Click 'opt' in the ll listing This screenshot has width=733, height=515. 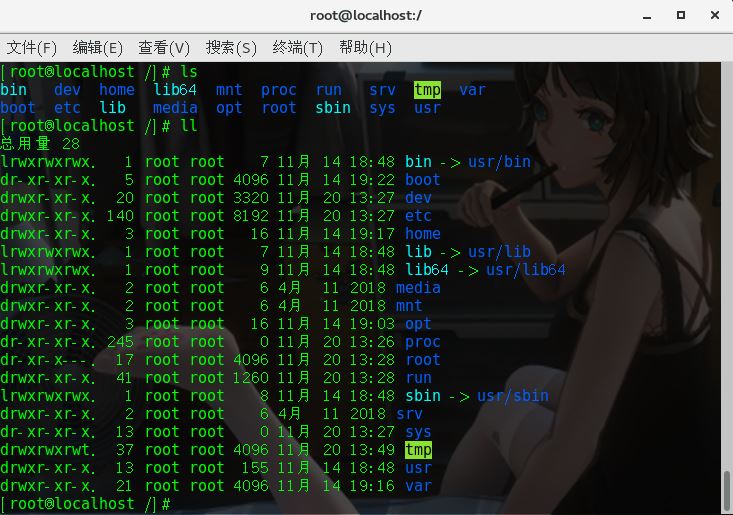click(x=418, y=324)
